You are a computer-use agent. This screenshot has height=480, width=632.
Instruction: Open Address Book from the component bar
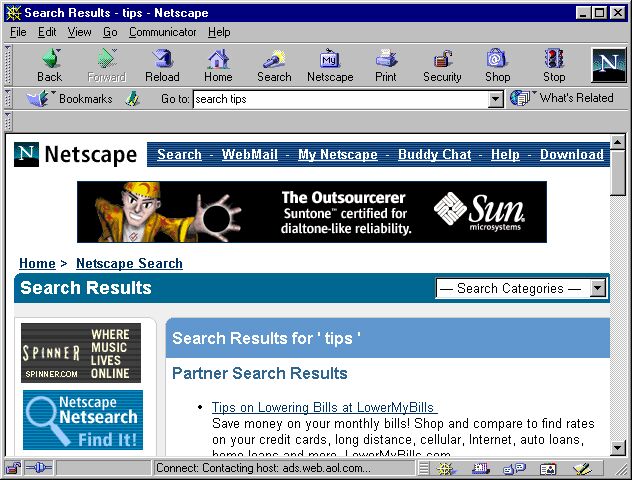[548, 468]
